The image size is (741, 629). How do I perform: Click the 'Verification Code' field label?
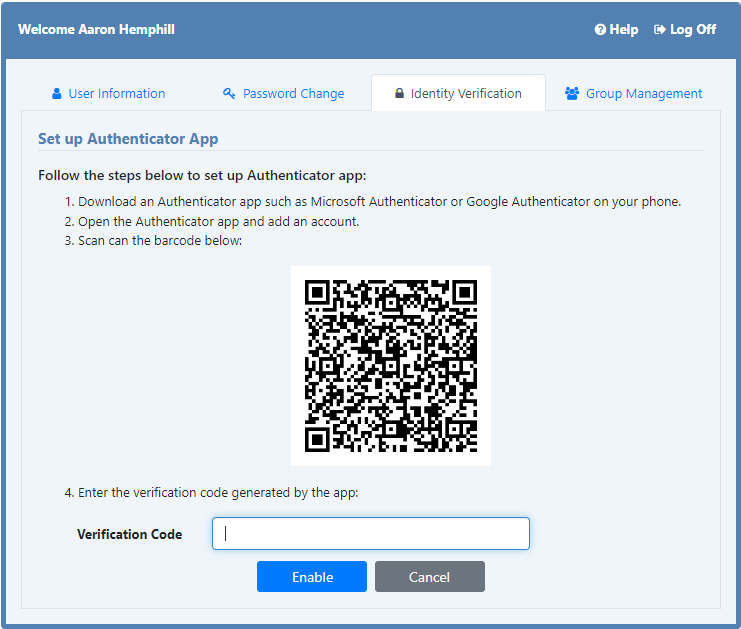pyautogui.click(x=129, y=534)
